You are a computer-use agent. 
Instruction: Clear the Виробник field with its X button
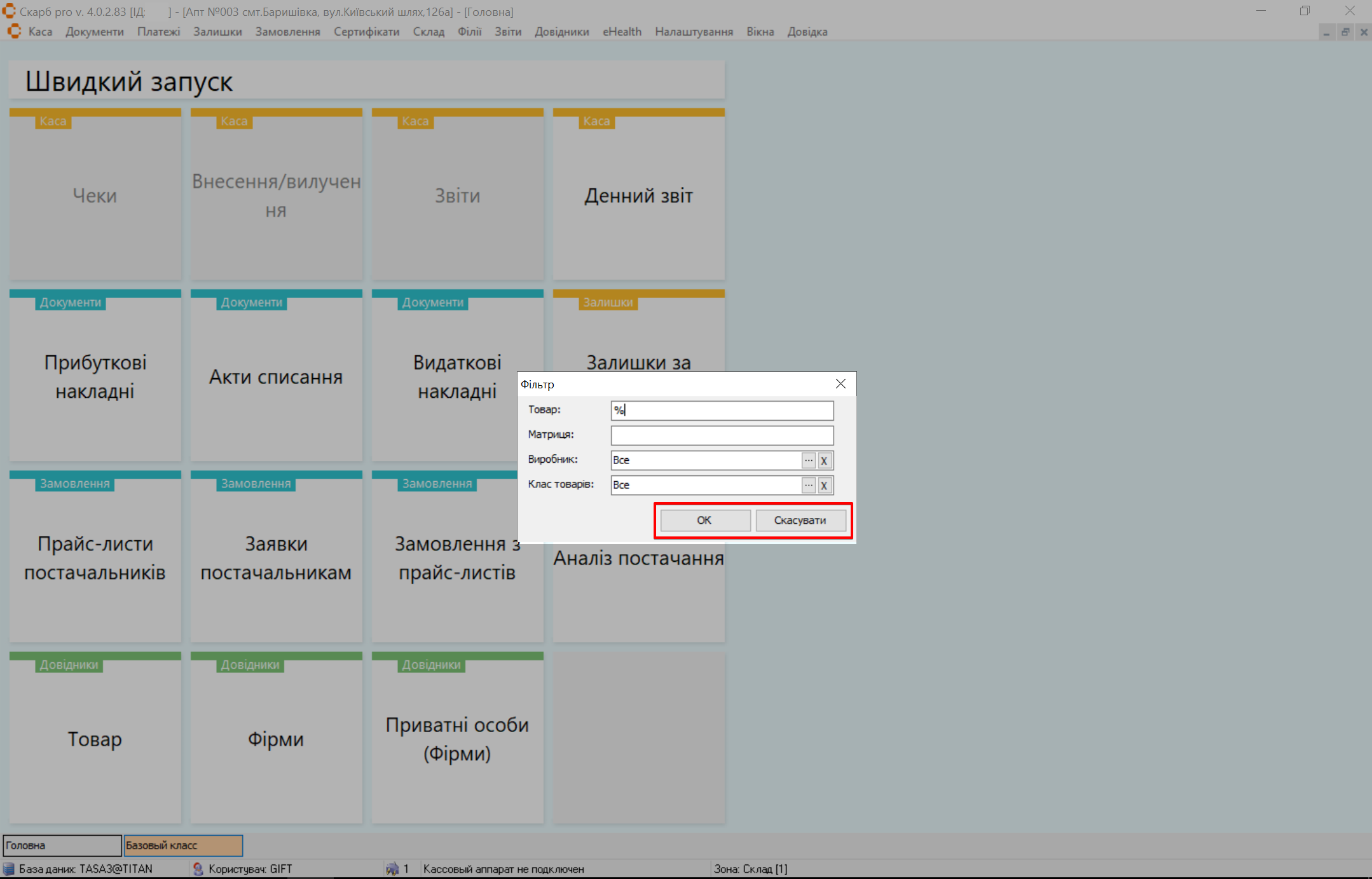[x=824, y=460]
